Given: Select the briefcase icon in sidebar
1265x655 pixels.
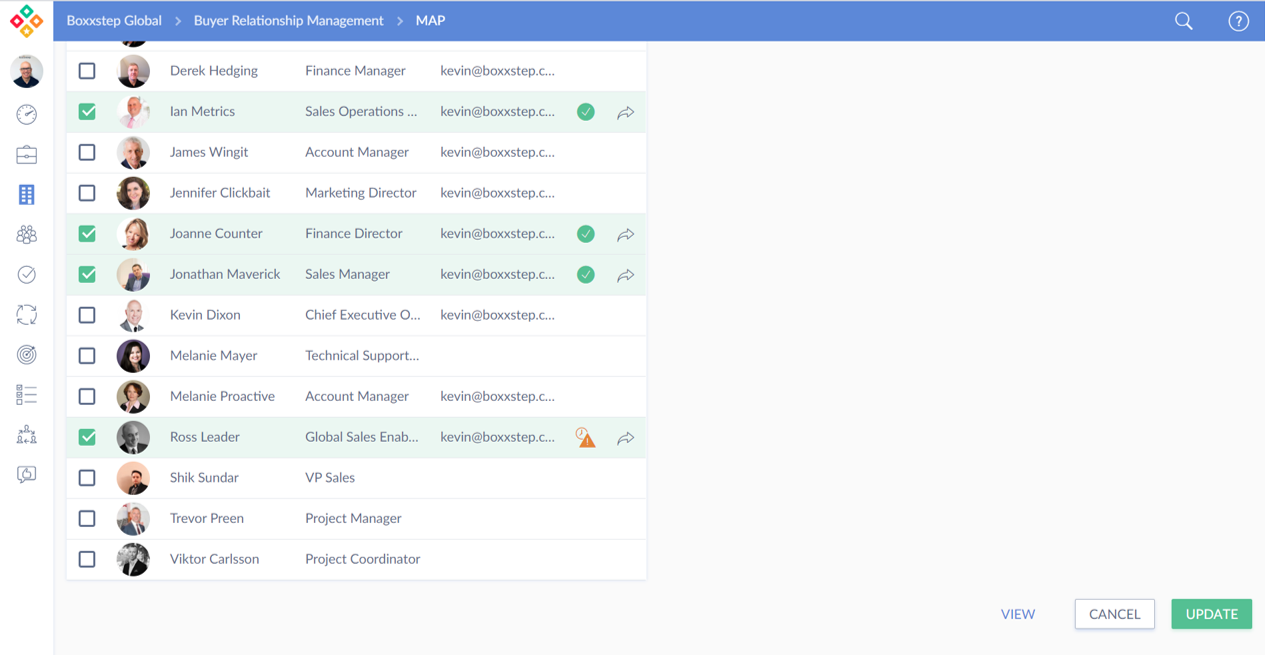Looking at the screenshot, I should pyautogui.click(x=27, y=155).
